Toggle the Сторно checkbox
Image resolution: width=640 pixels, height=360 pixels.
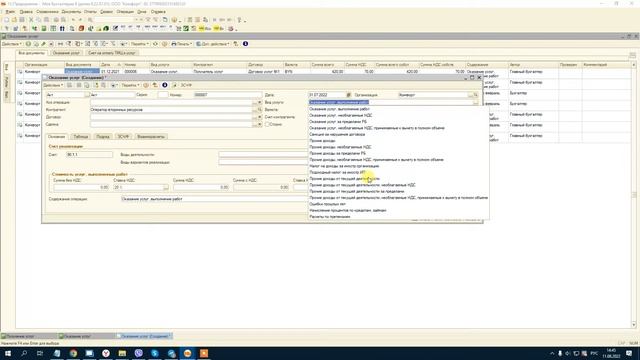coord(267,124)
